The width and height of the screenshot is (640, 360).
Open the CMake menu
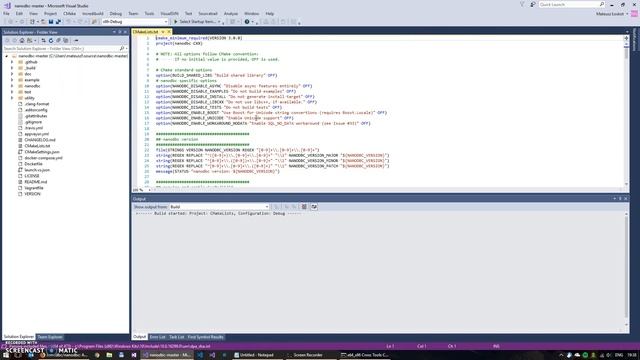(69, 13)
